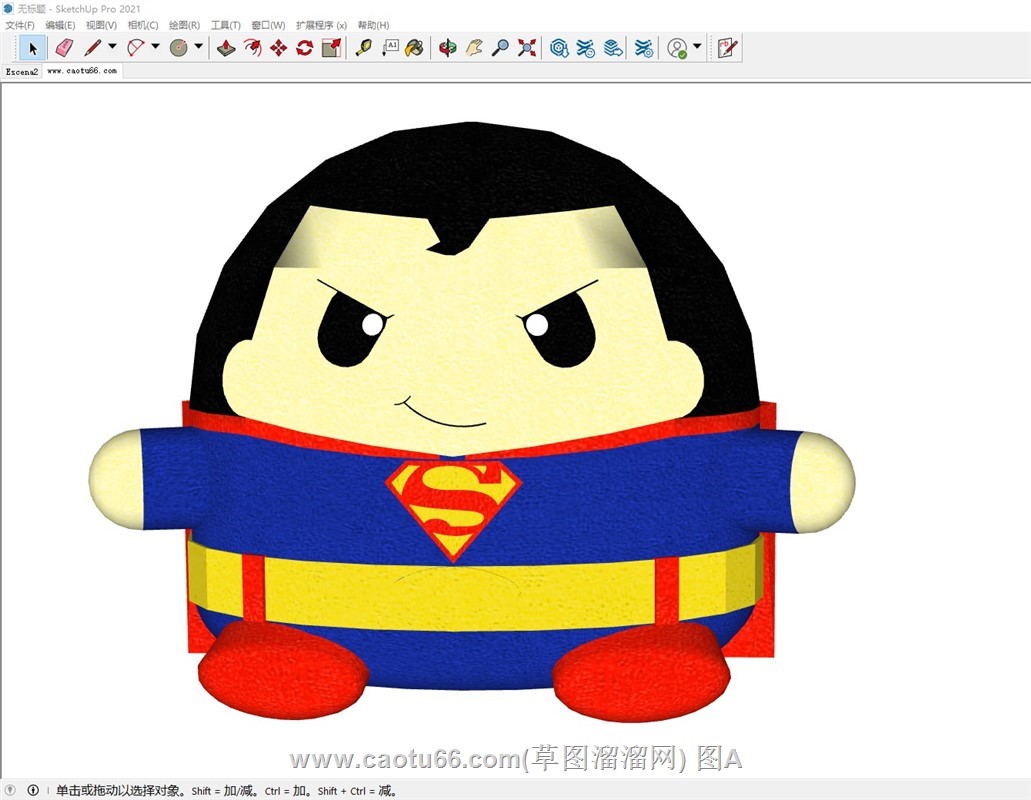The width and height of the screenshot is (1031, 800).
Task: Select the Superman model's S emblem
Action: (x=454, y=509)
